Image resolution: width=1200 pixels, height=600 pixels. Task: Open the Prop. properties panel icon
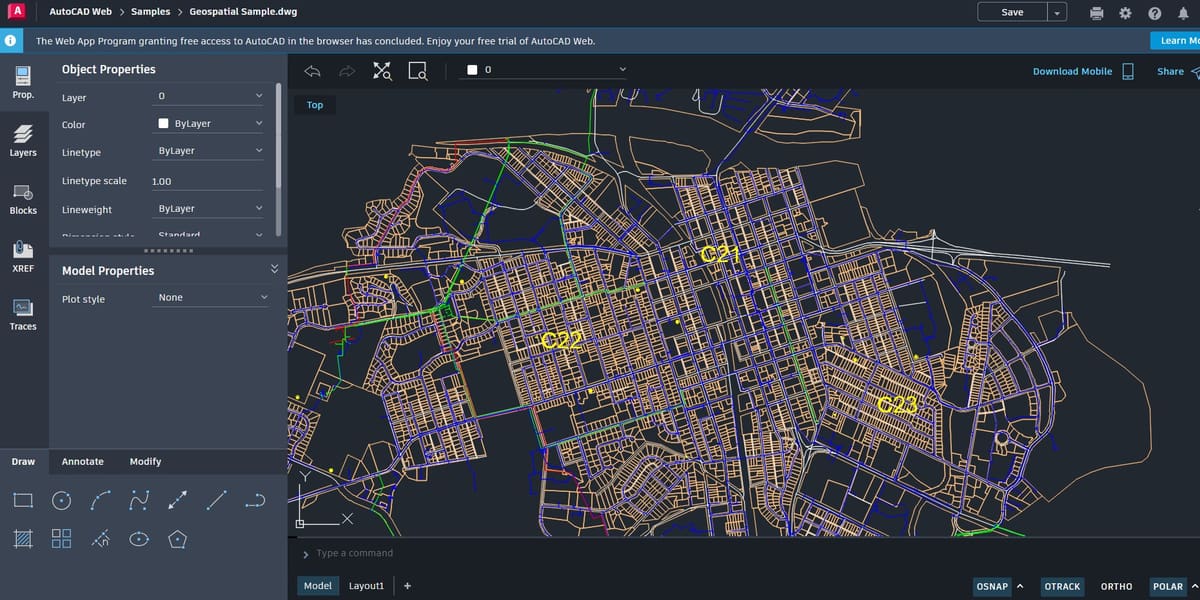pos(23,82)
